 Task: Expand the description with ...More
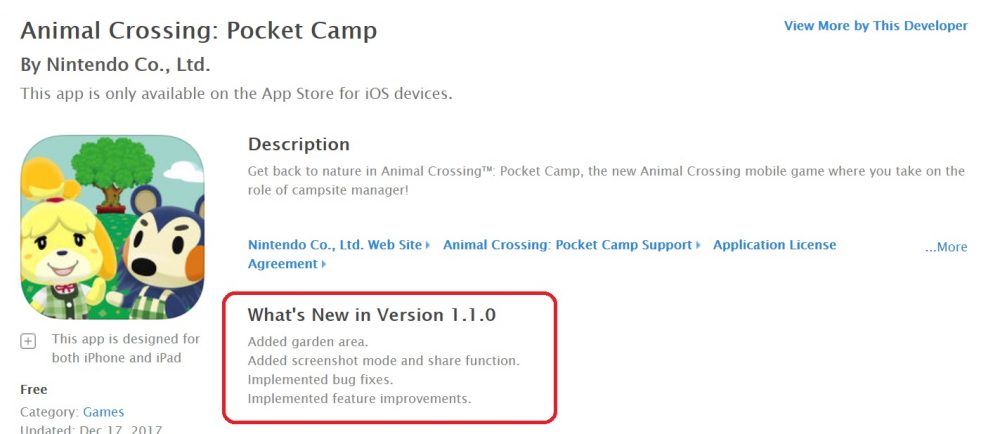[945, 247]
